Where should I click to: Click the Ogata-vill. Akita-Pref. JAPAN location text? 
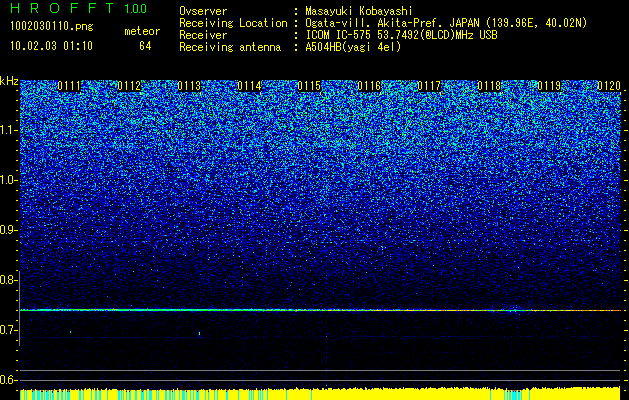click(446, 23)
